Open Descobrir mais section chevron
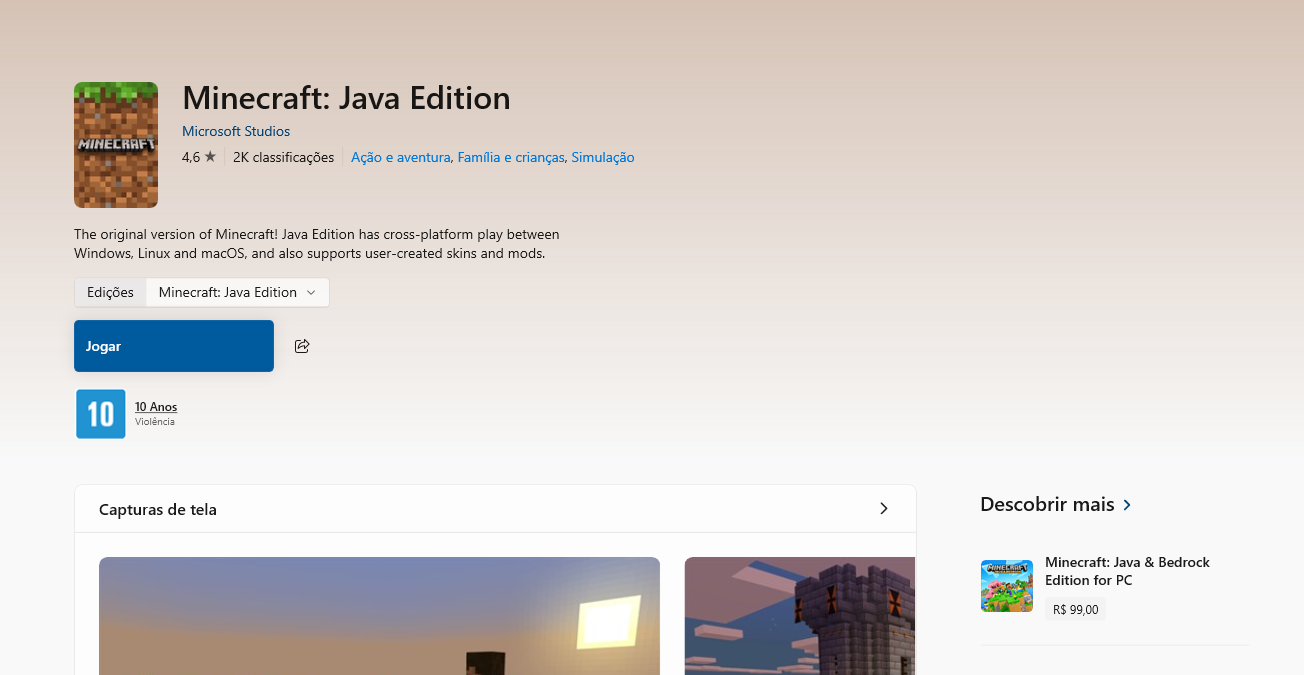The width and height of the screenshot is (1304, 675). (x=1127, y=505)
